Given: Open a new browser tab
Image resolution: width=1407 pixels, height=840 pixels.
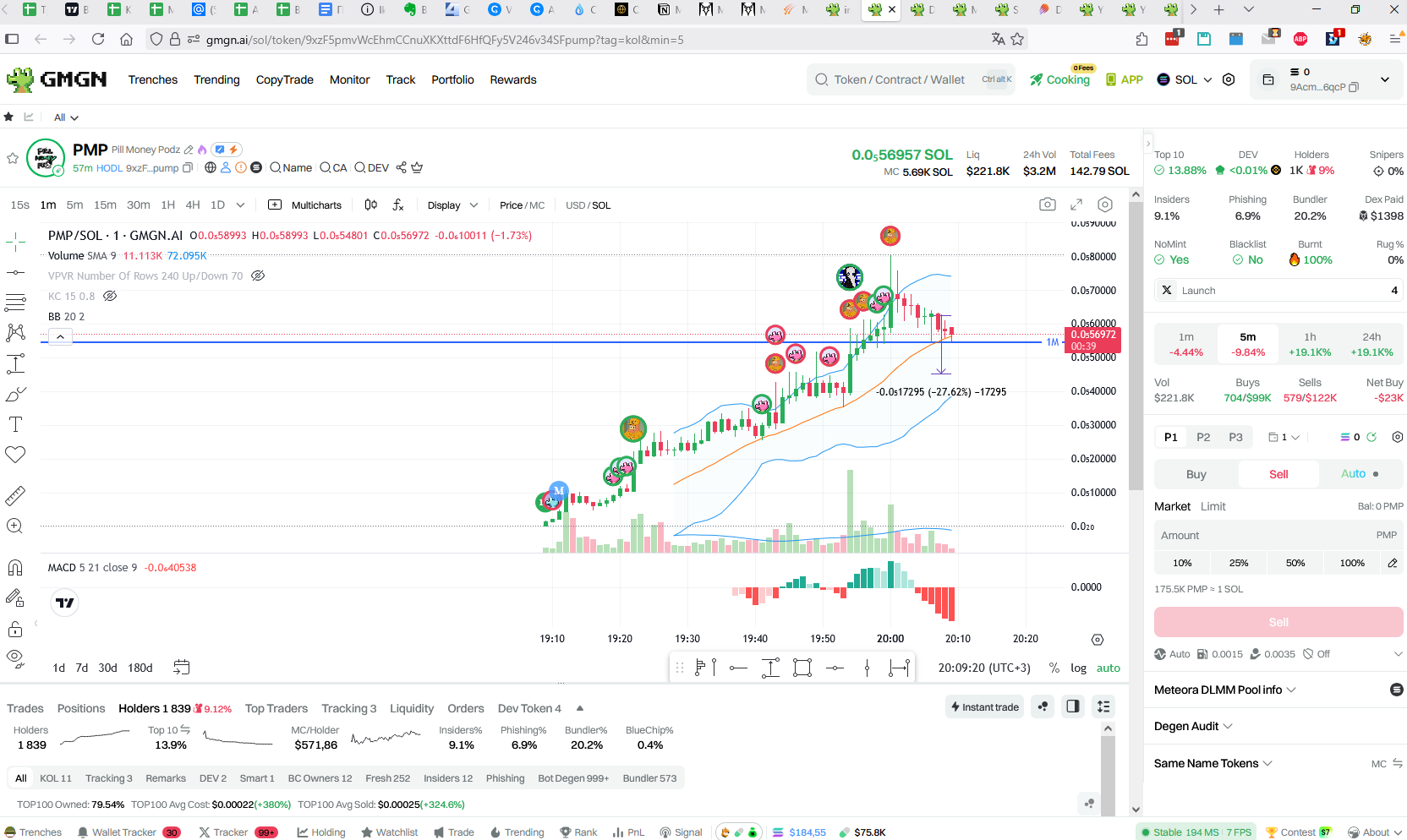Looking at the screenshot, I should [1218, 9].
